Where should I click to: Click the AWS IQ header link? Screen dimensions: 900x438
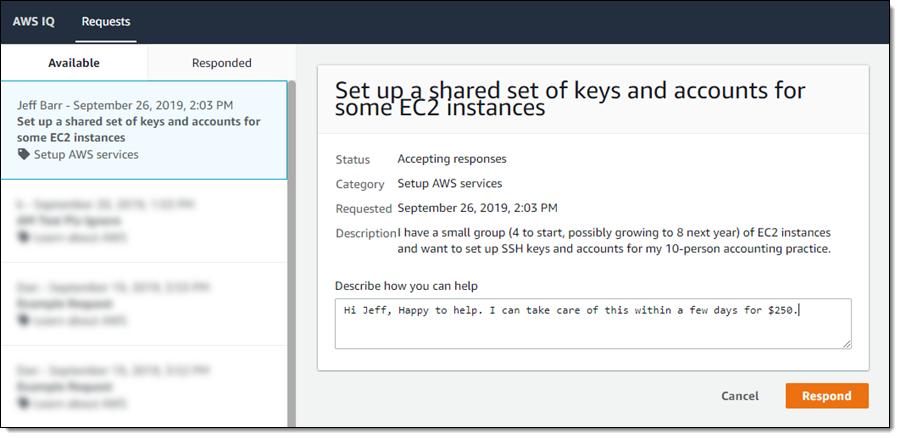(x=33, y=21)
